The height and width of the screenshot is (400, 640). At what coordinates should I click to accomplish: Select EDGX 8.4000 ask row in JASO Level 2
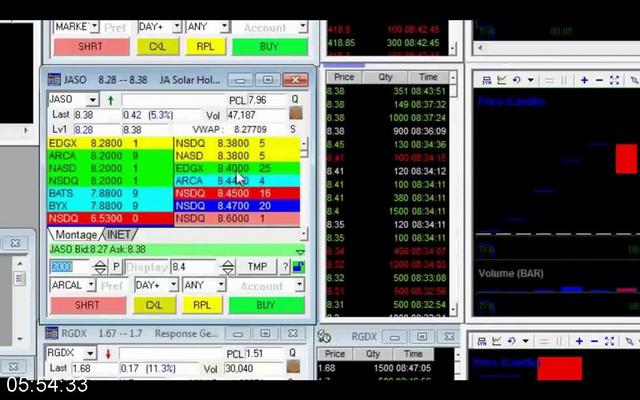tap(237, 168)
